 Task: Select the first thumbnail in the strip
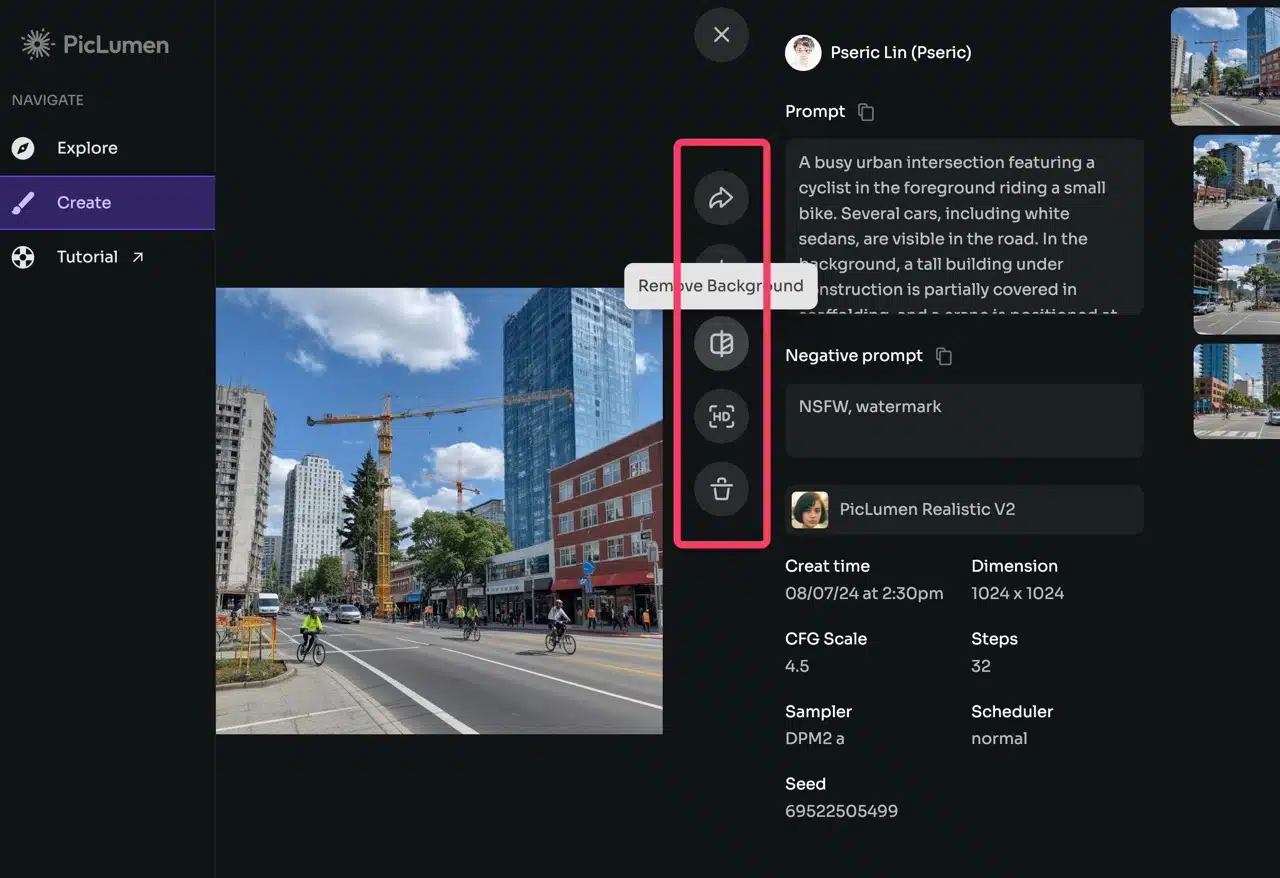(x=1225, y=66)
